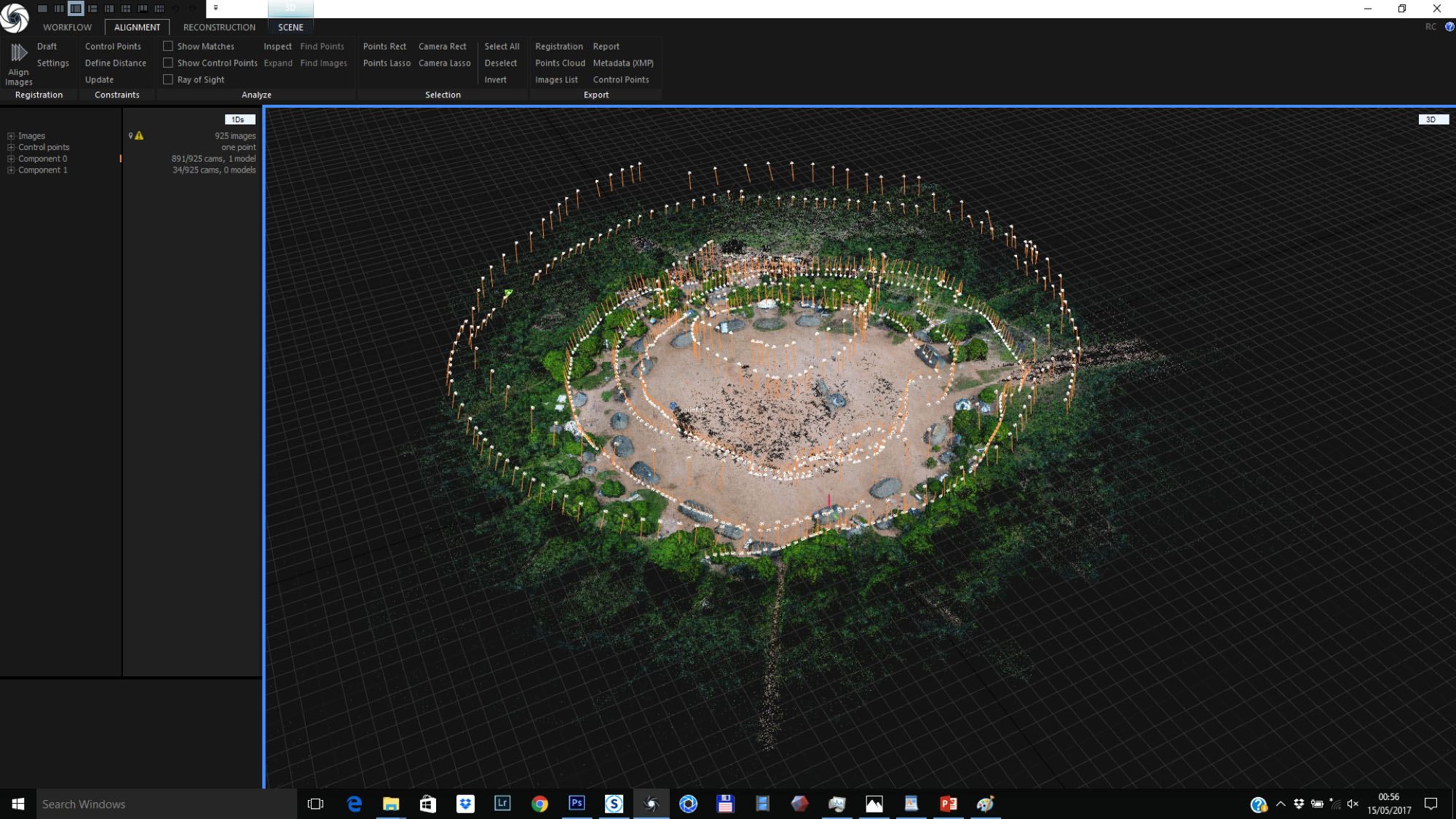Export the Points Cloud

(x=560, y=63)
